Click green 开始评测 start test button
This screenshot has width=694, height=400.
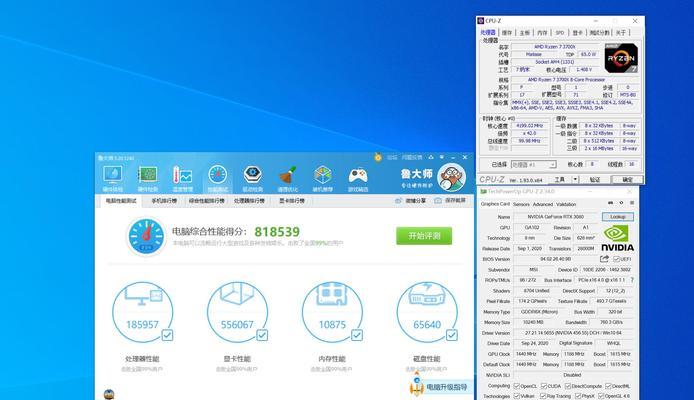(424, 236)
